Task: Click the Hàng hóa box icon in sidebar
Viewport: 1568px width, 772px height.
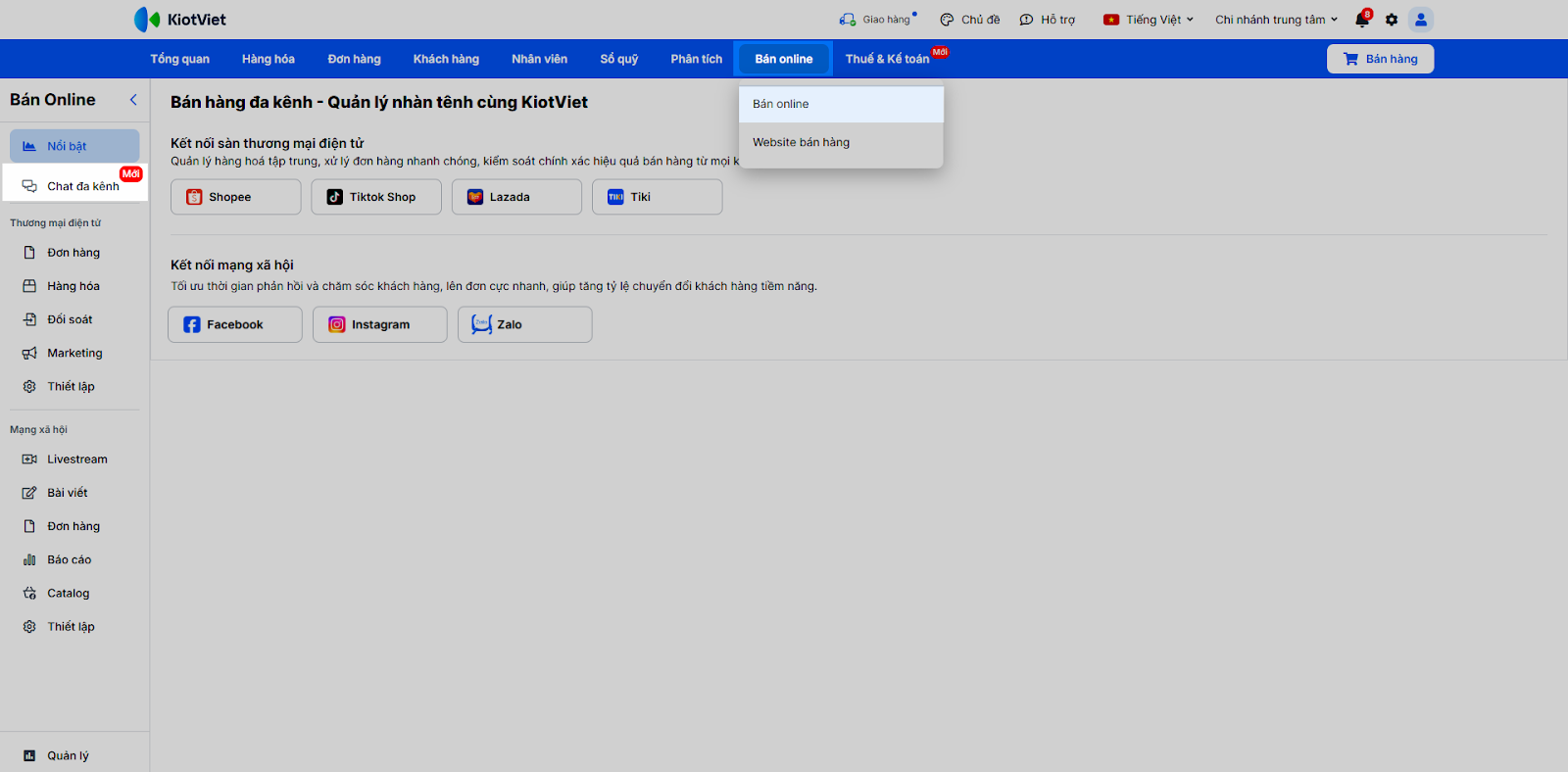Action: [29, 286]
